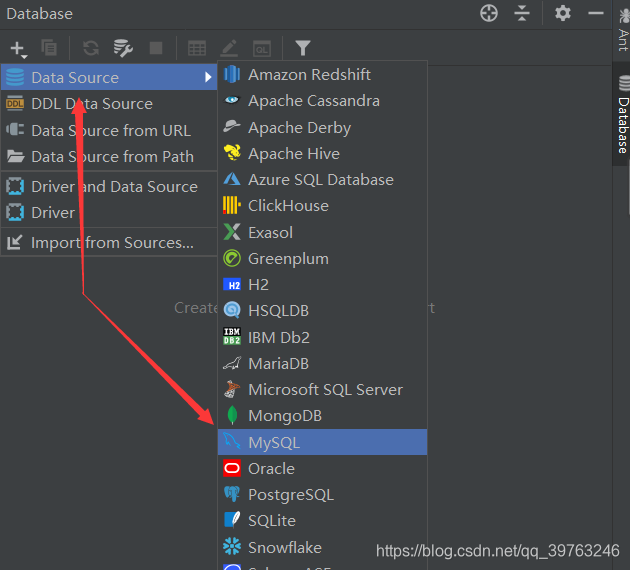The width and height of the screenshot is (630, 570).
Task: Choose Snowflake data source
Action: [x=322, y=547]
